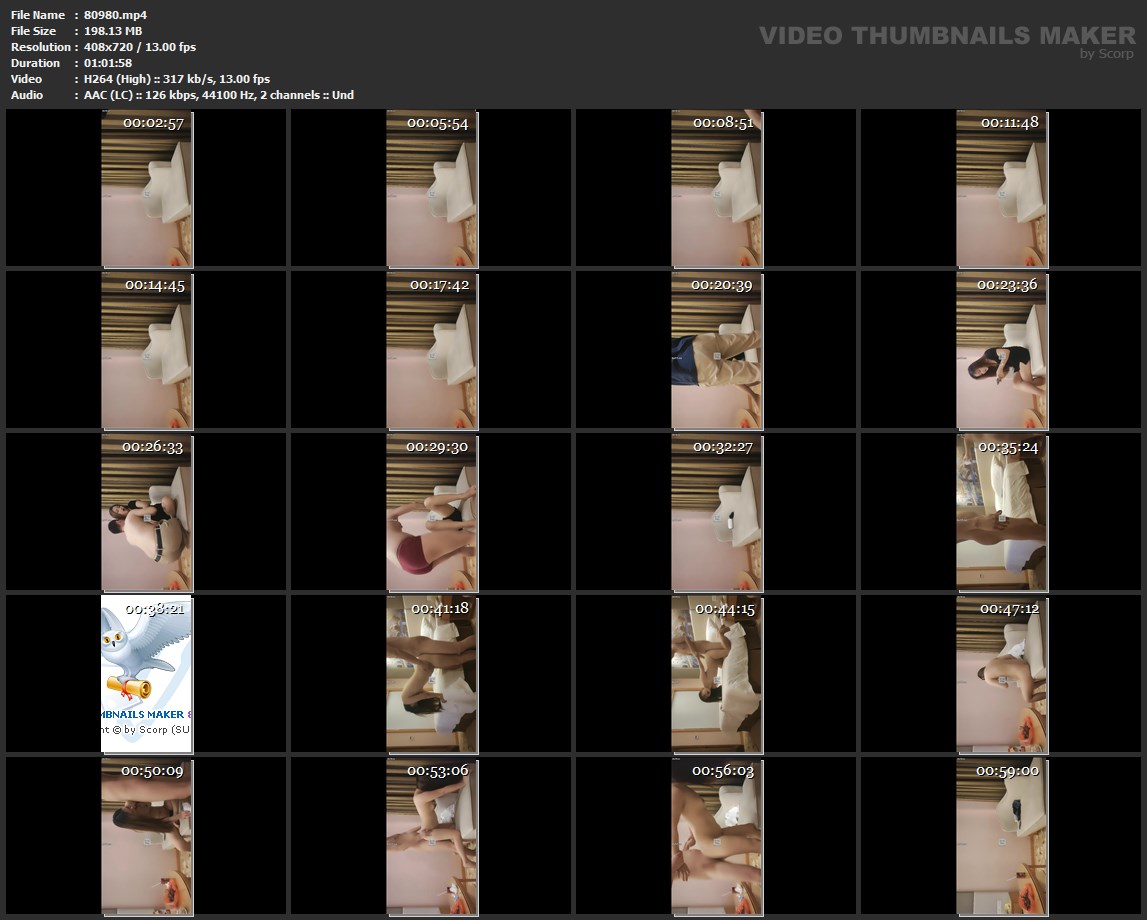This screenshot has width=1147, height=920.
Task: Open the frame at timestamp 00:05:54
Action: pos(432,188)
